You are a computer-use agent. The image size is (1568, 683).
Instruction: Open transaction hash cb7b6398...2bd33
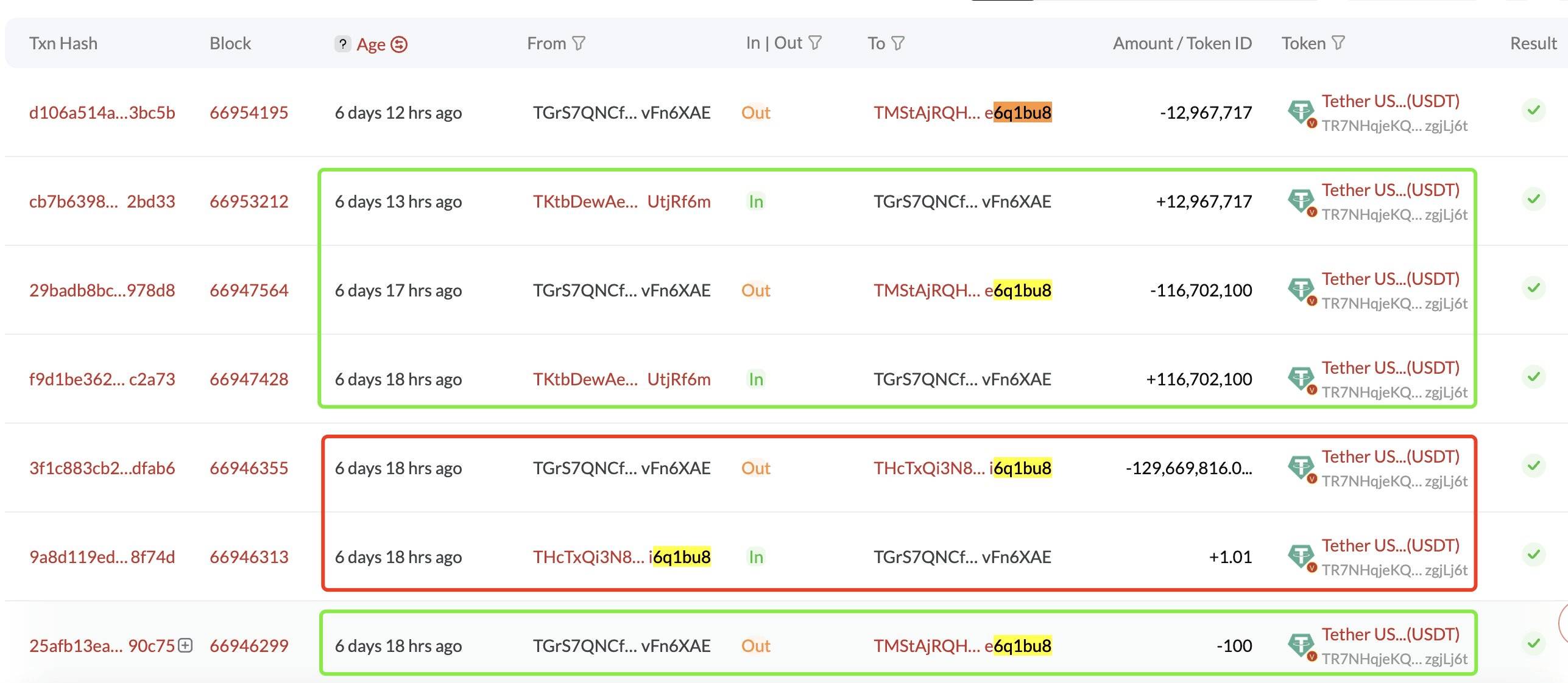pos(102,201)
